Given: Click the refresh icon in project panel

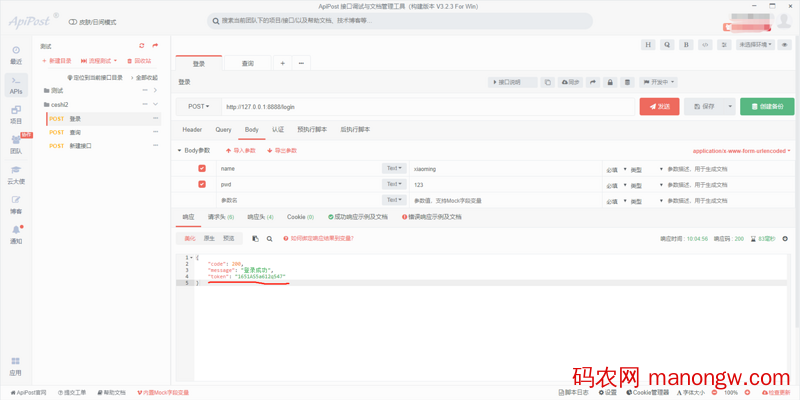Looking at the screenshot, I should [142, 46].
